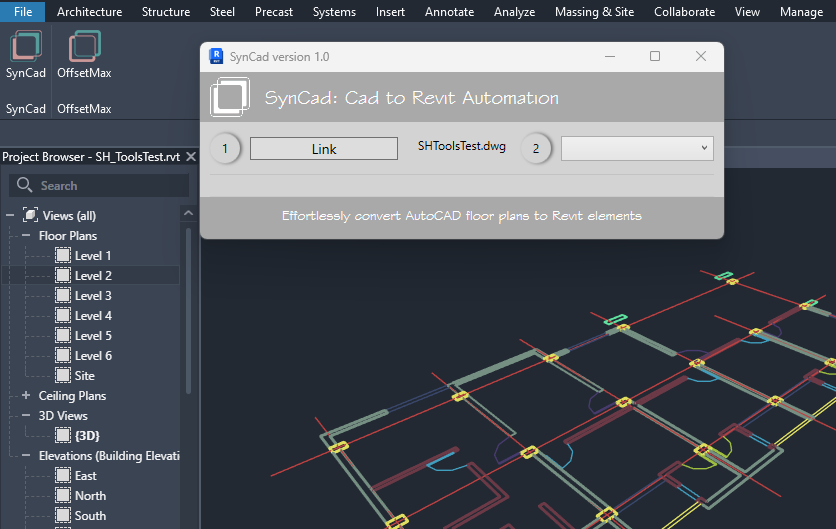Switch to the Massing & Site tab
Image resolution: width=836 pixels, height=529 pixels.
point(594,11)
